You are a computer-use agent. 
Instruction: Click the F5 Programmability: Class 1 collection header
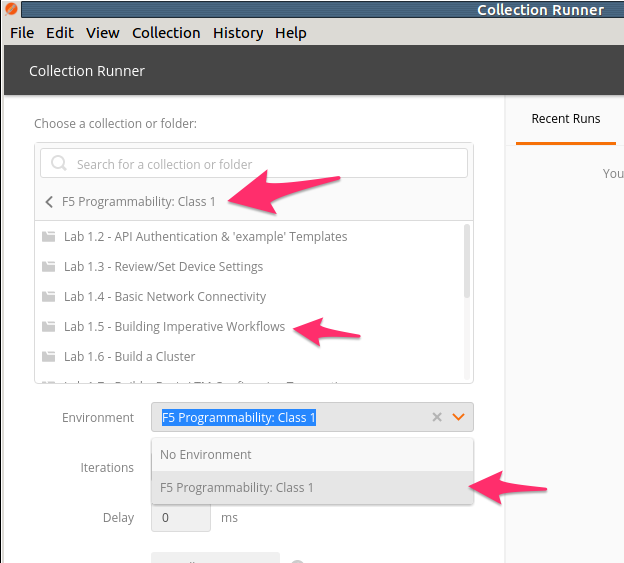pos(138,202)
